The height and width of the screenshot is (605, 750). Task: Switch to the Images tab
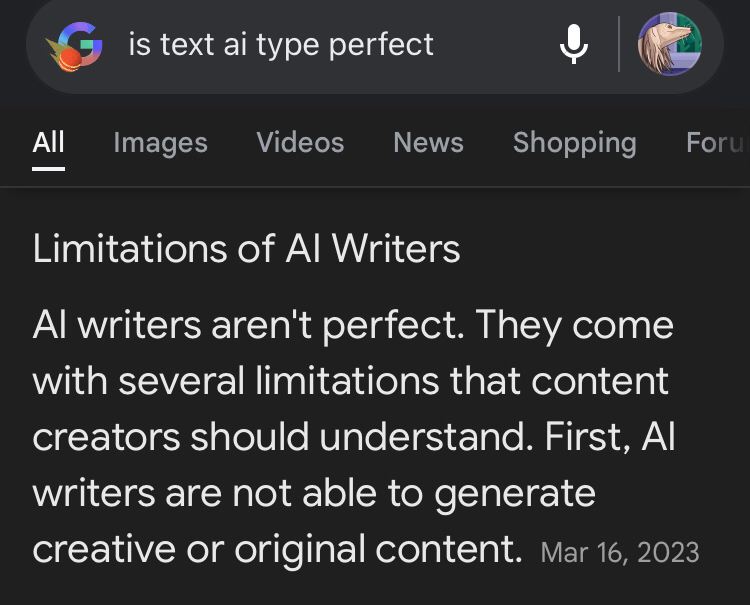pos(160,143)
